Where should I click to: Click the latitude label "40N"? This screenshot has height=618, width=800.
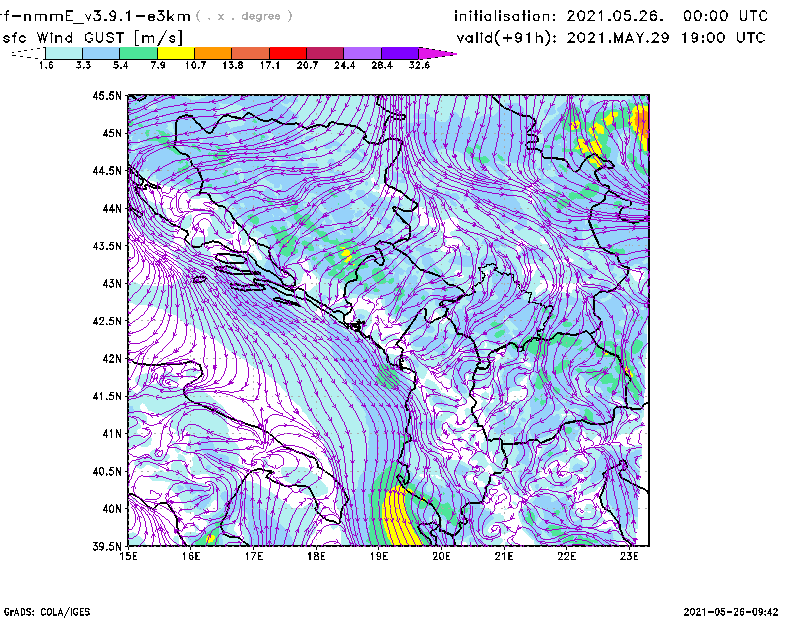(x=112, y=509)
